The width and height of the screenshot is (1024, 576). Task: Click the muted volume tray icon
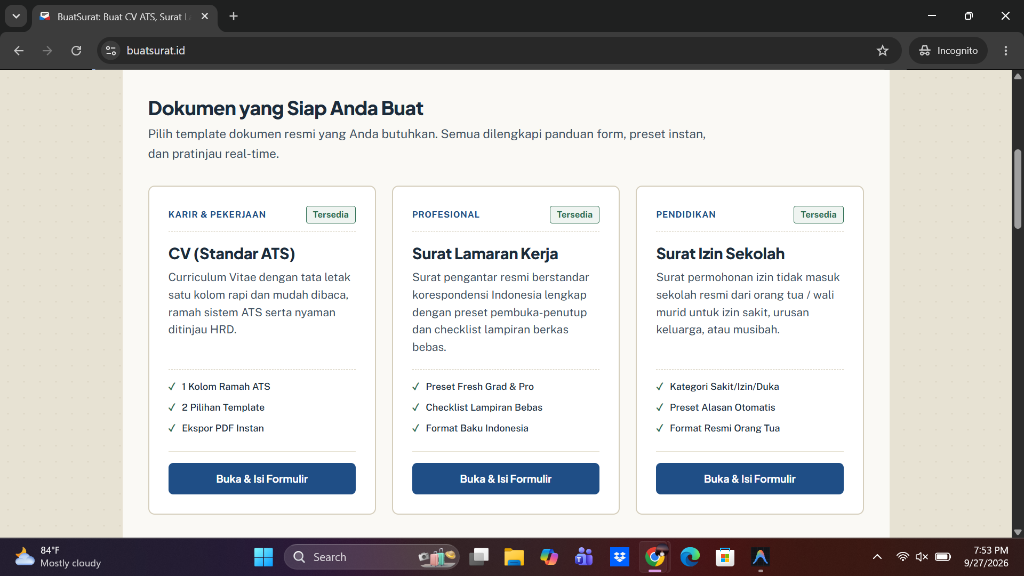click(x=921, y=557)
